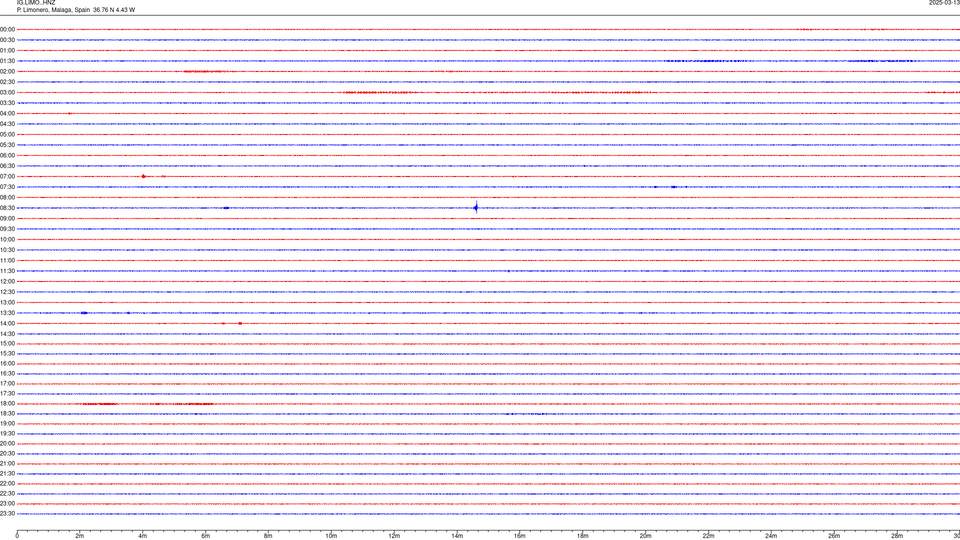
Task: Click the 08:30 time row label
Action: click(7, 208)
